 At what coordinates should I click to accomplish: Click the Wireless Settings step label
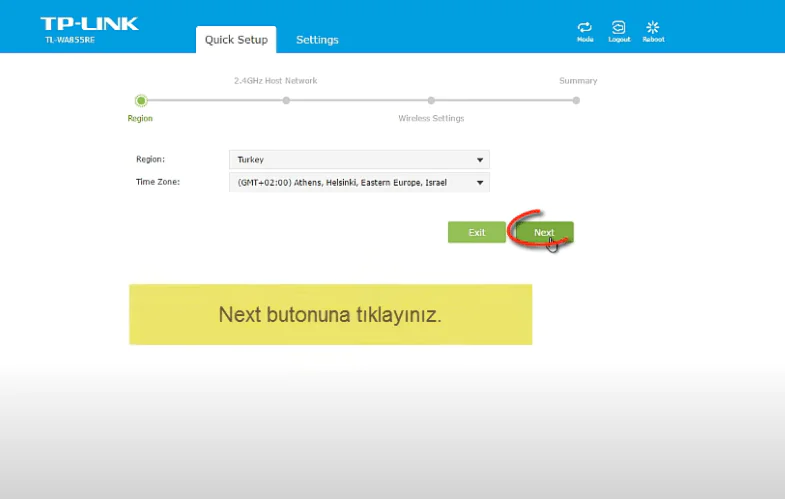[x=431, y=118]
